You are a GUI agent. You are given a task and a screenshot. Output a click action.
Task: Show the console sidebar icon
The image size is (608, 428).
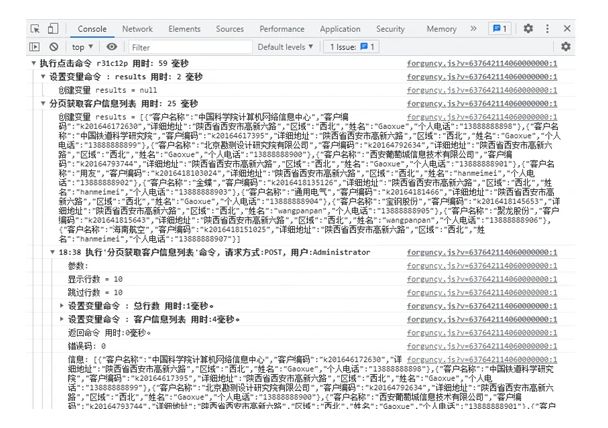point(35,47)
